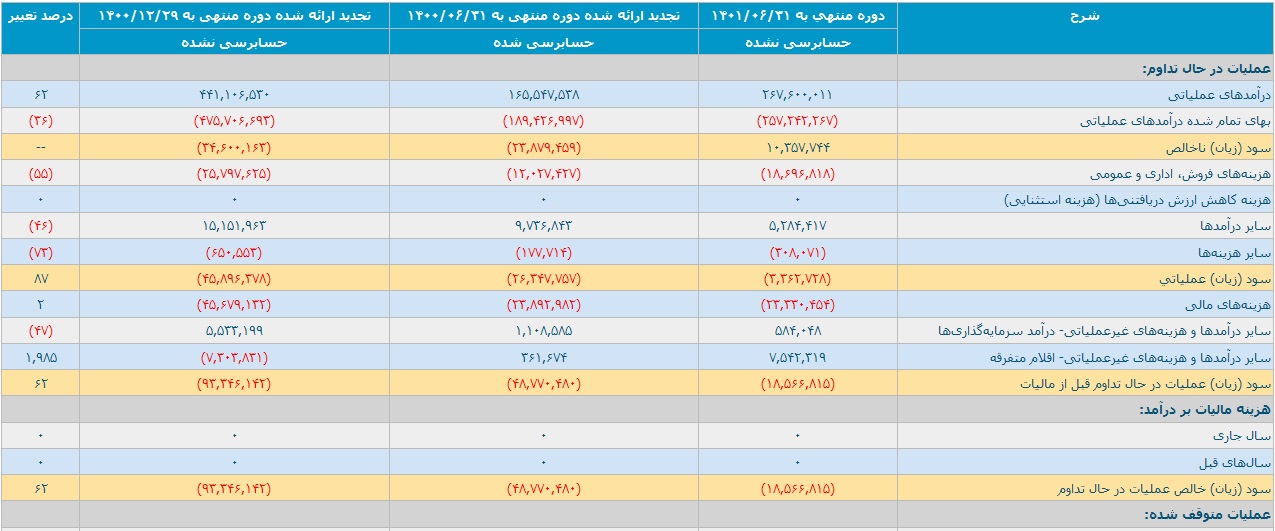Select the cell ۴۴۱,۱۰۶,۵۳۰

(234, 95)
